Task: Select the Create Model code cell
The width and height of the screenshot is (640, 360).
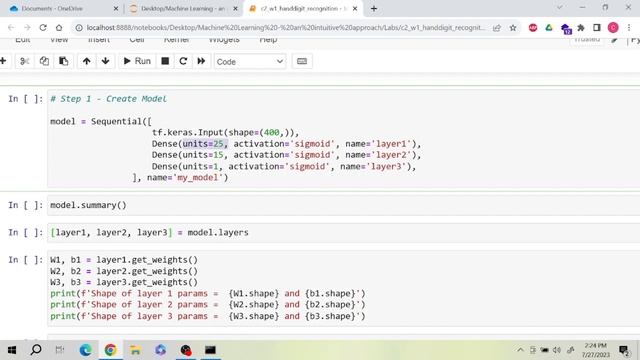Action: (344, 138)
